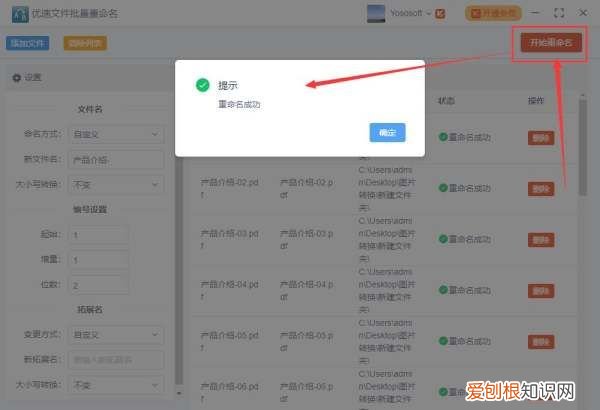Screen dimensions: 600x410
Task: Click 删除 in the 产品介绍-04.pdf row
Action: click(x=541, y=291)
